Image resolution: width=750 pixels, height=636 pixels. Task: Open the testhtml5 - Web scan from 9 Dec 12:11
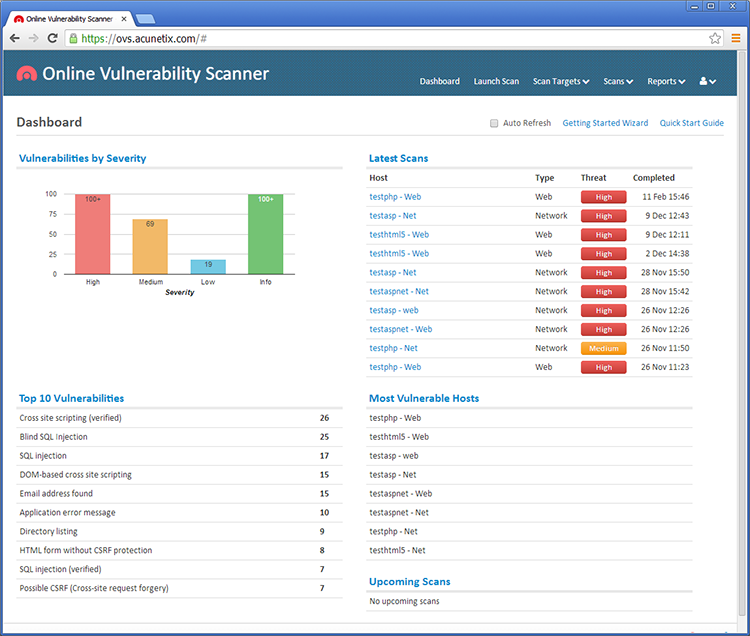[399, 234]
